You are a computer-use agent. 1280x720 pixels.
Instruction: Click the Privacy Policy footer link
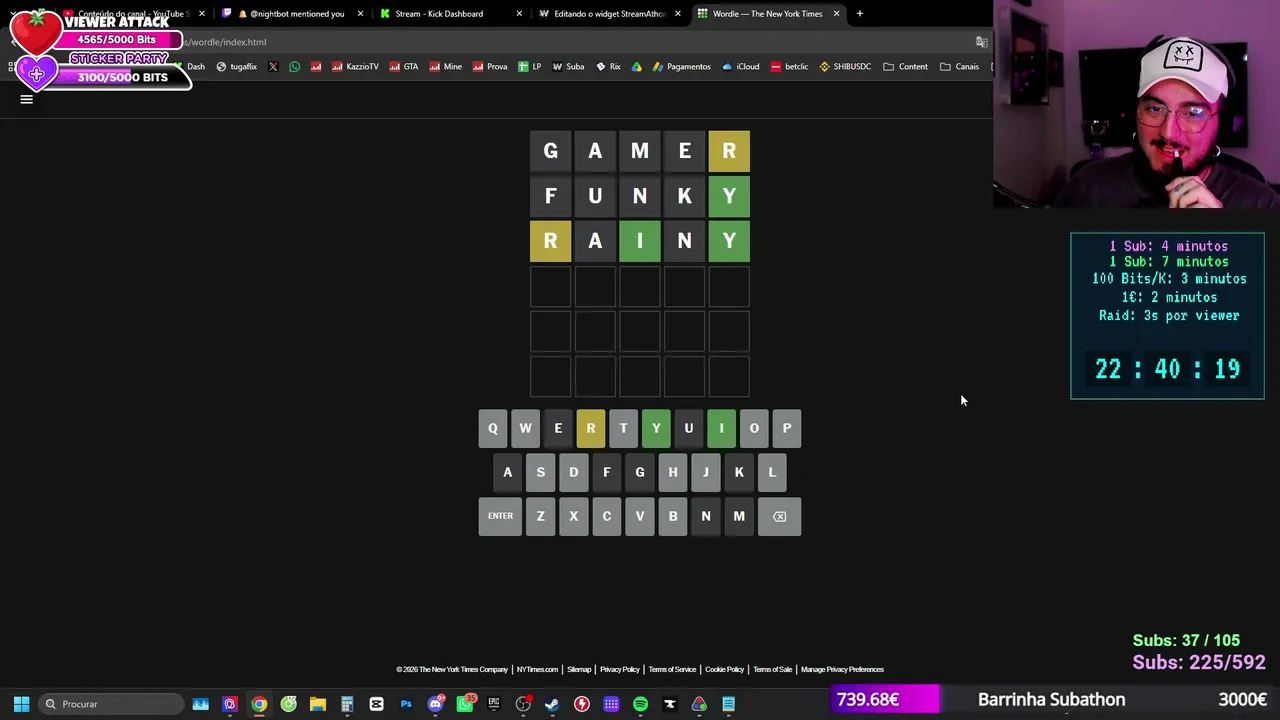click(x=620, y=670)
